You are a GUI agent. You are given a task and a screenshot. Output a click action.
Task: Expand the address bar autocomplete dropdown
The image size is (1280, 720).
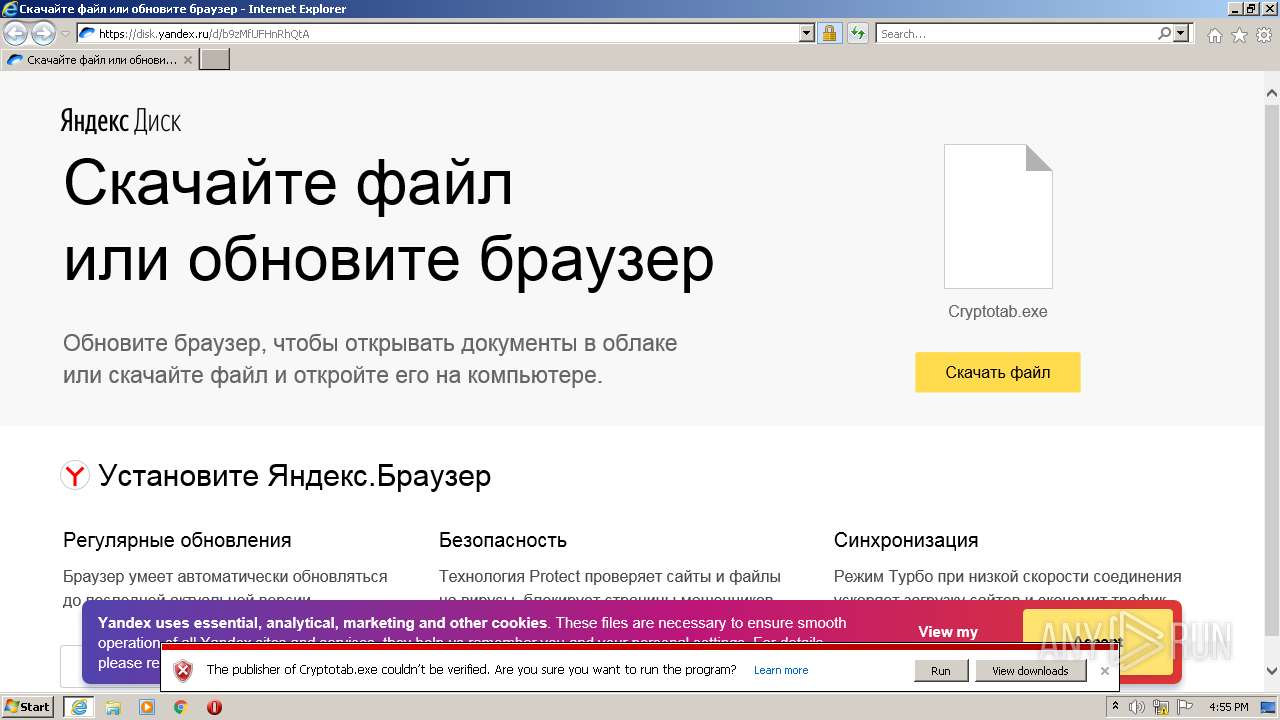pyautogui.click(x=807, y=33)
